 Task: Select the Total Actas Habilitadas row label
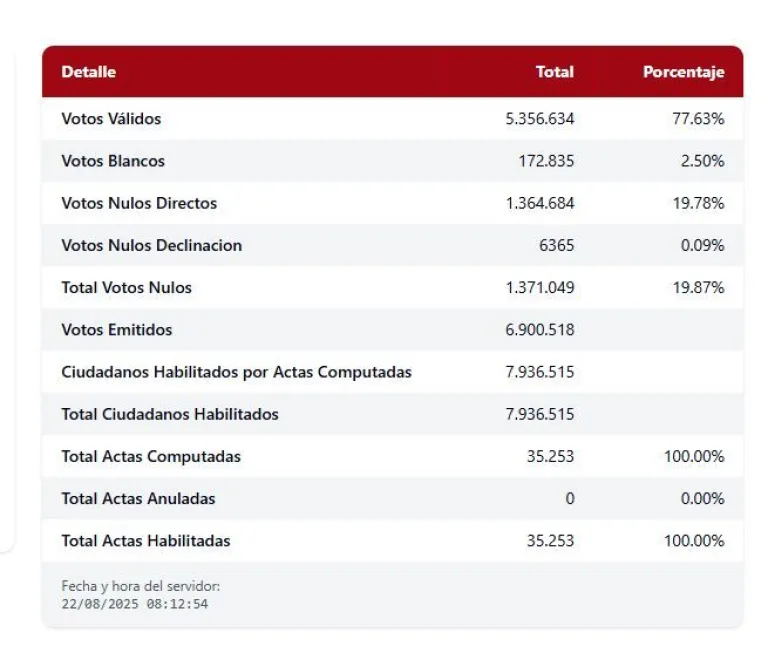coord(146,541)
